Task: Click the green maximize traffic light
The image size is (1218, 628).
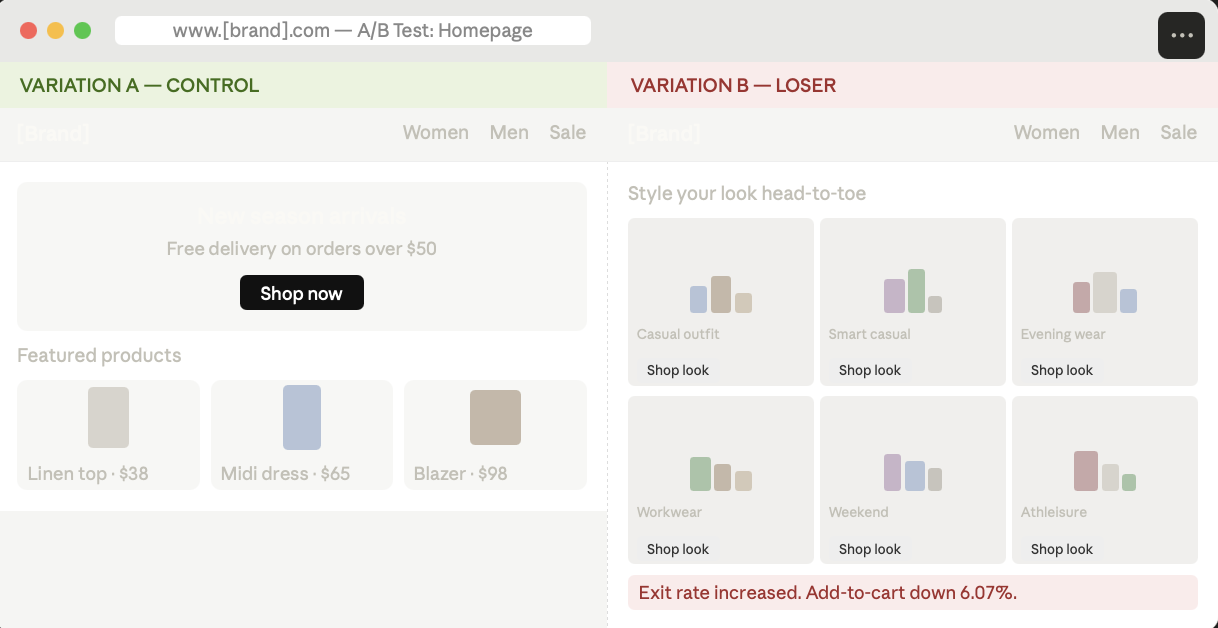Action: tap(83, 31)
